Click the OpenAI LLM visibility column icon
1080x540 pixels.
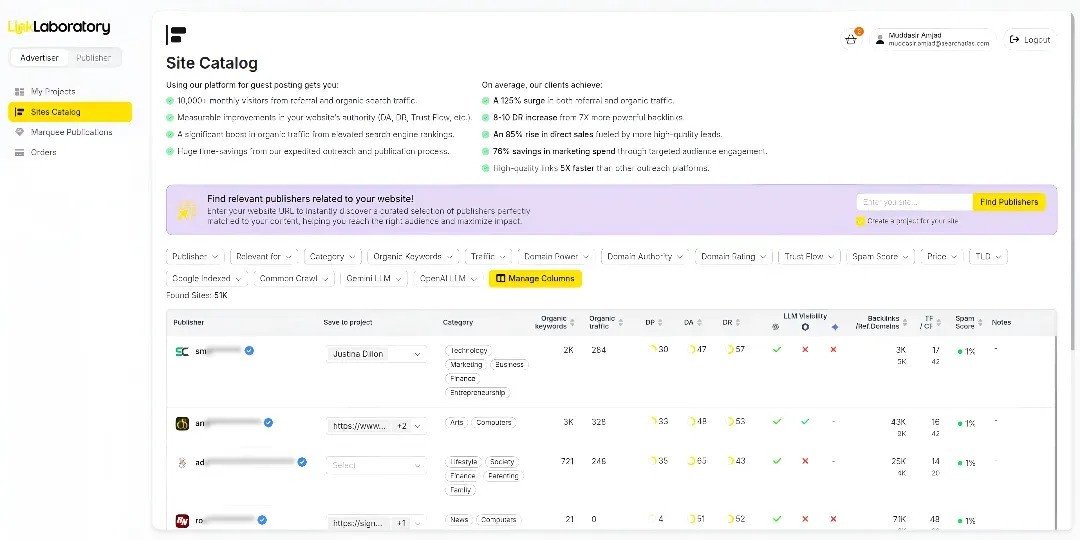[x=805, y=328]
